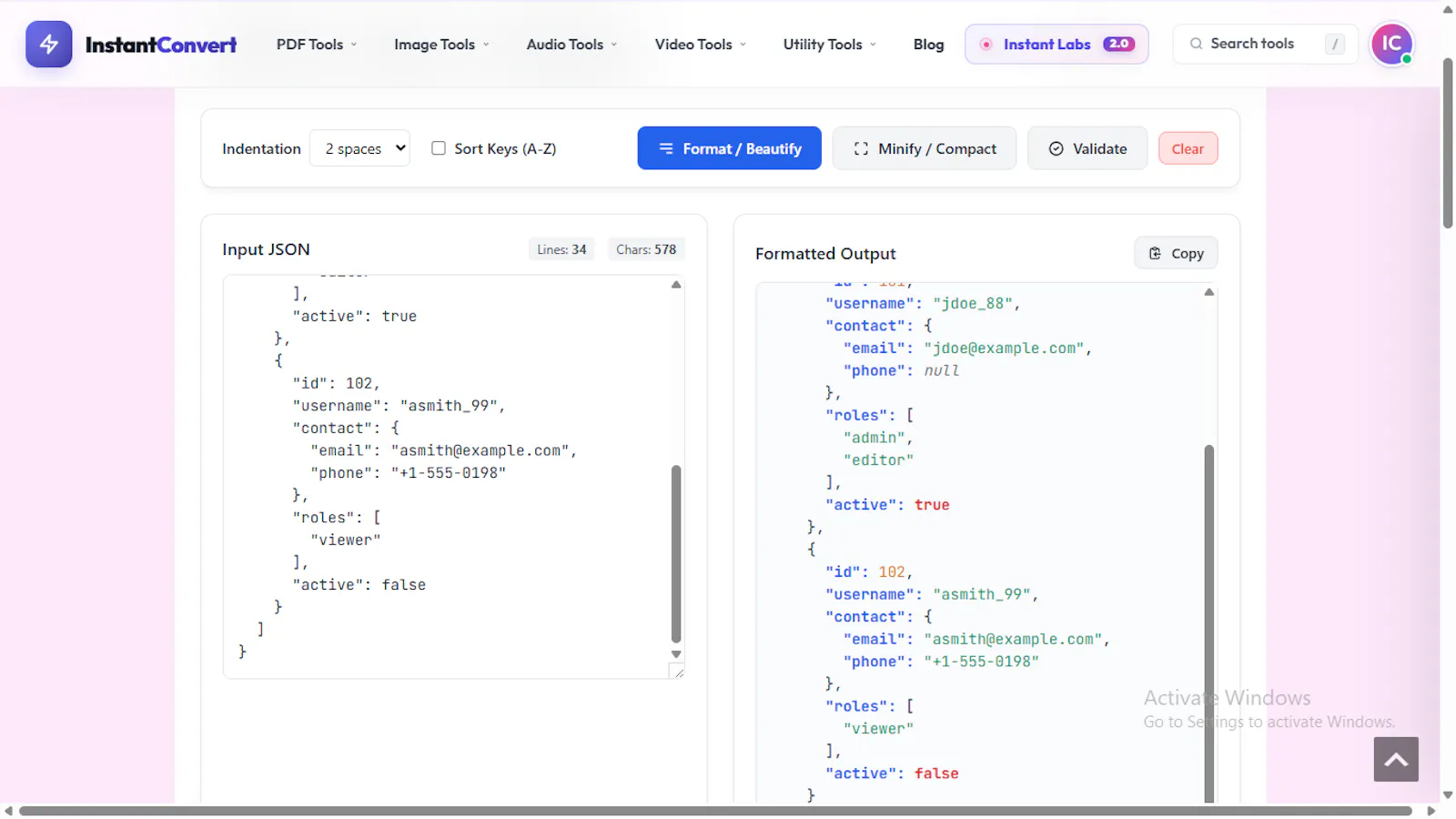Open the Image Tools menu

click(x=441, y=44)
